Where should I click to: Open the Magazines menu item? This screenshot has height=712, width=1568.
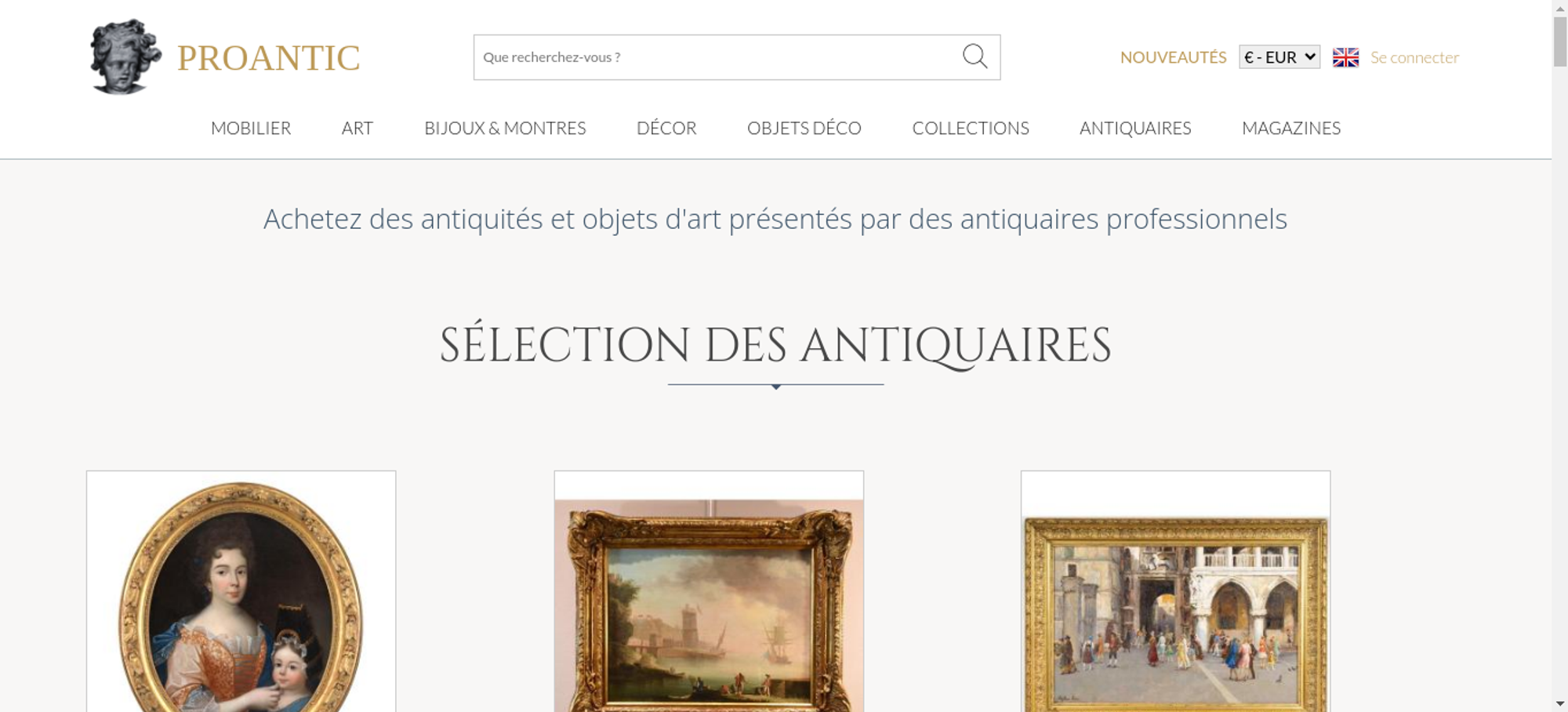coord(1291,128)
